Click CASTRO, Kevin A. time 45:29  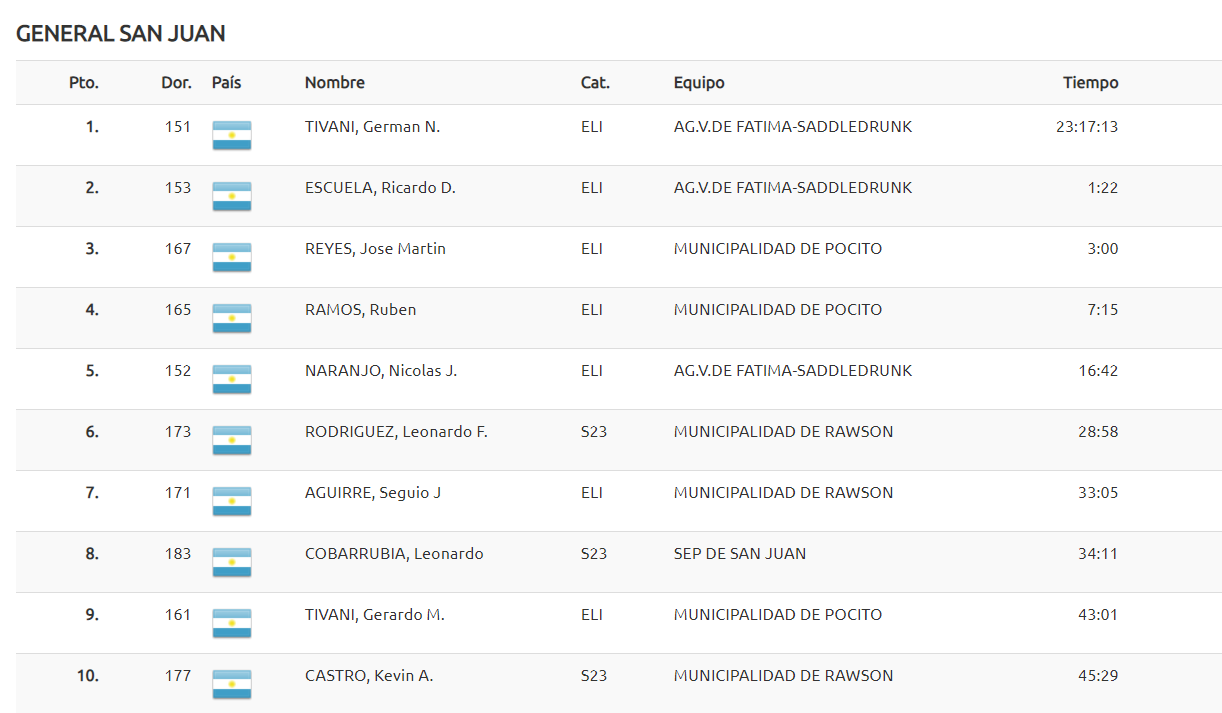[1098, 676]
